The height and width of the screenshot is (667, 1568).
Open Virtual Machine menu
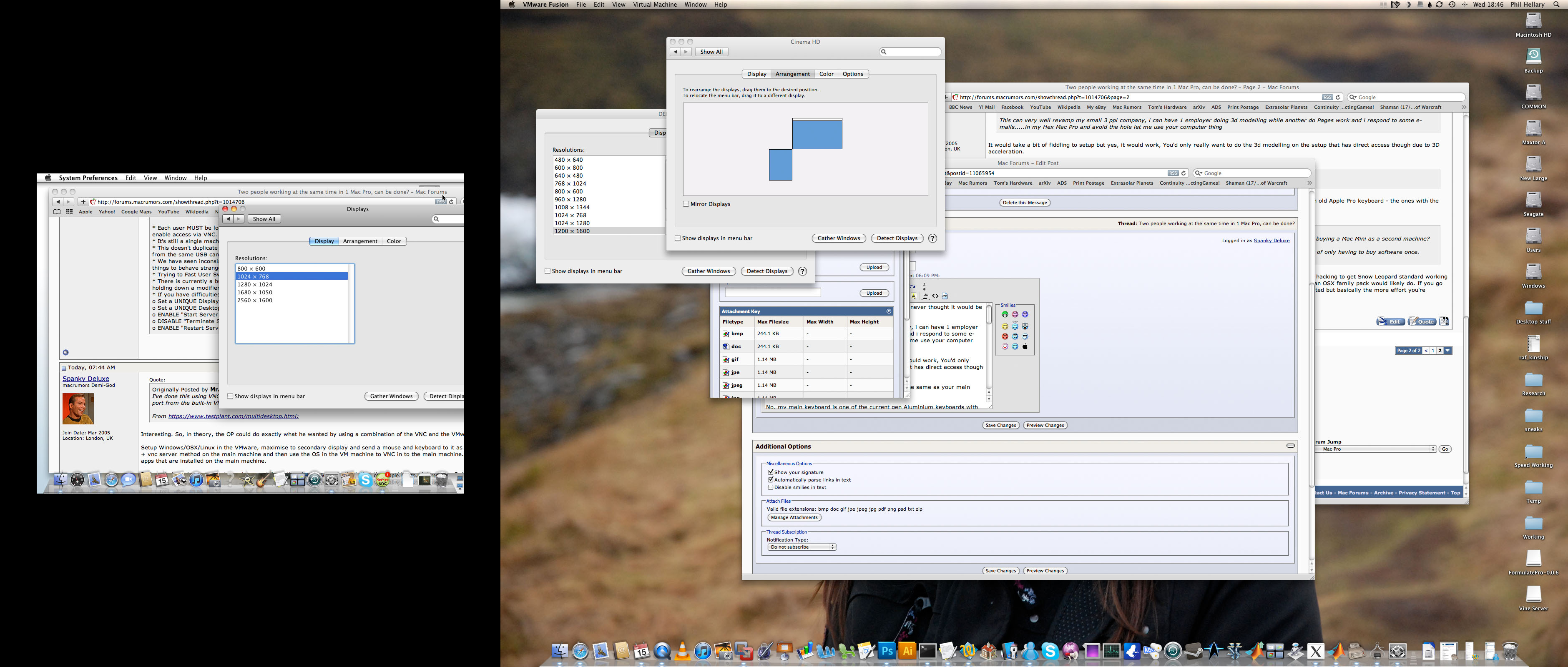click(654, 4)
